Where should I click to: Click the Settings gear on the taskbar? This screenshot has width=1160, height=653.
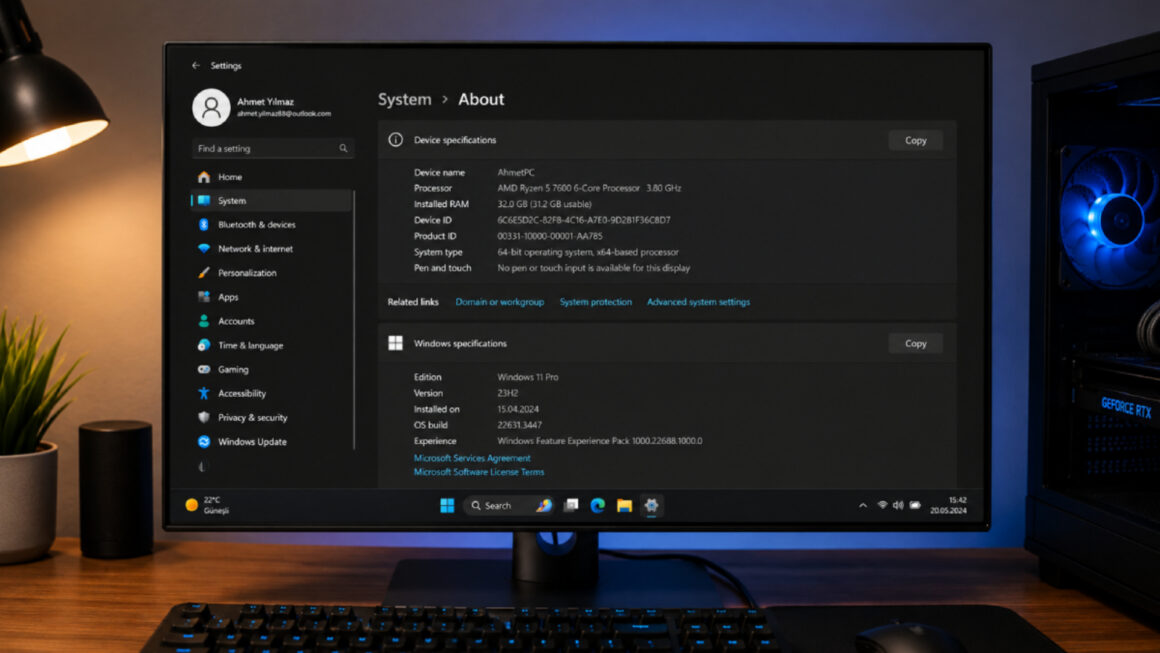pyautogui.click(x=651, y=505)
